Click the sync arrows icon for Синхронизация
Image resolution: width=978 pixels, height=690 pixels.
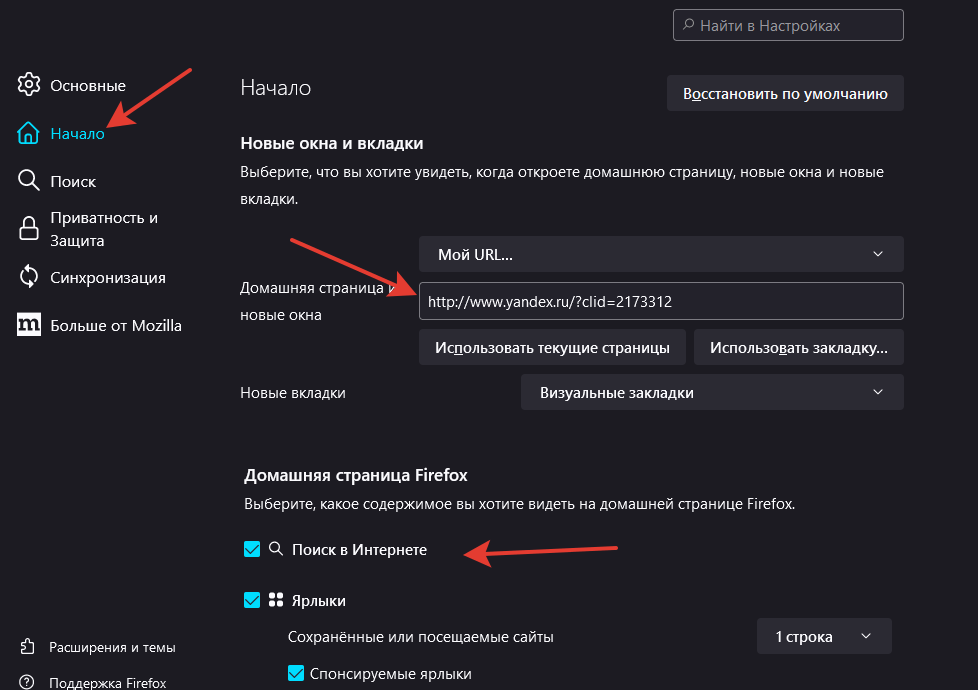pyautogui.click(x=28, y=277)
